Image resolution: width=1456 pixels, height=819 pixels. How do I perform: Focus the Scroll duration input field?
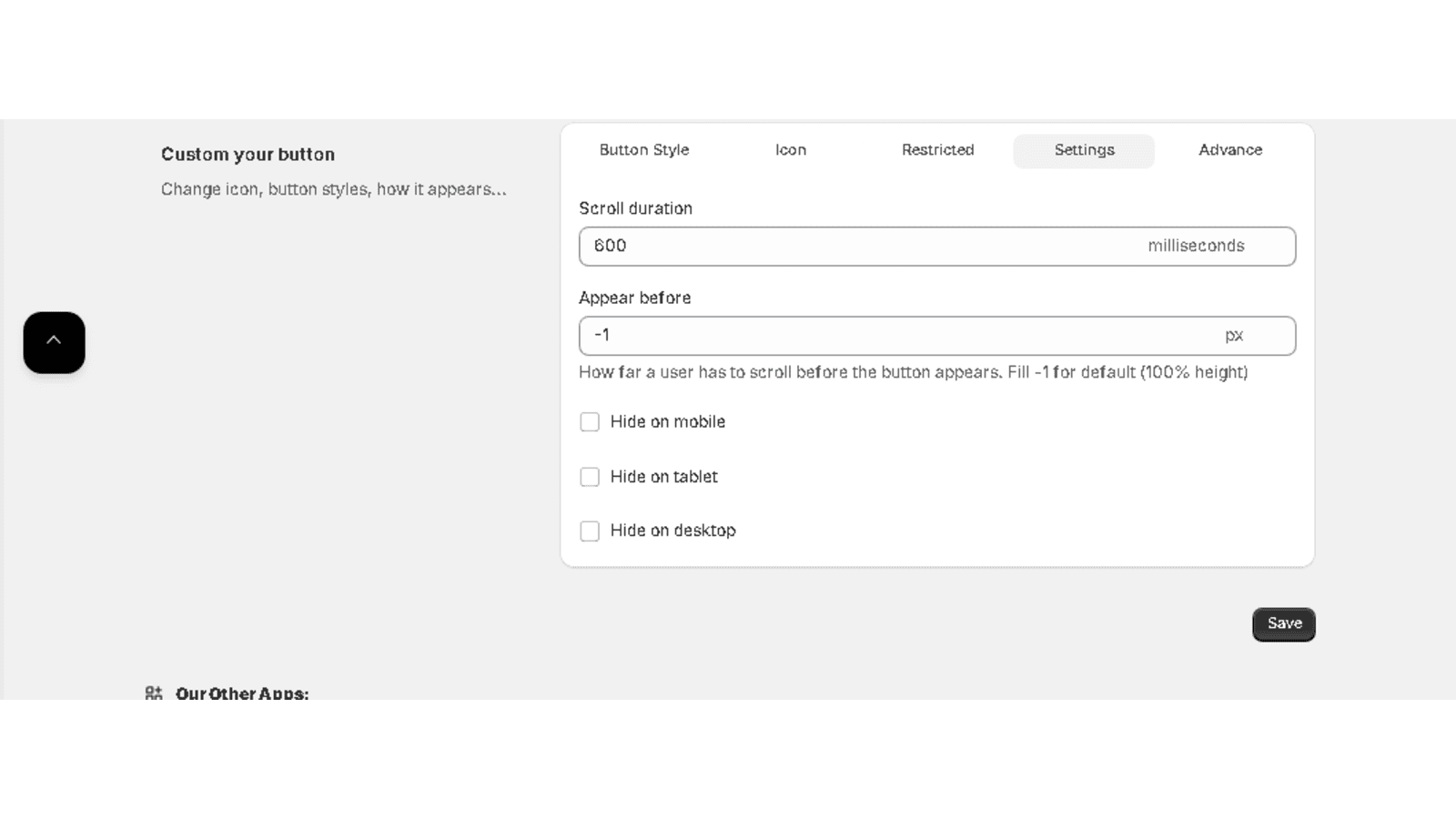pos(855,247)
